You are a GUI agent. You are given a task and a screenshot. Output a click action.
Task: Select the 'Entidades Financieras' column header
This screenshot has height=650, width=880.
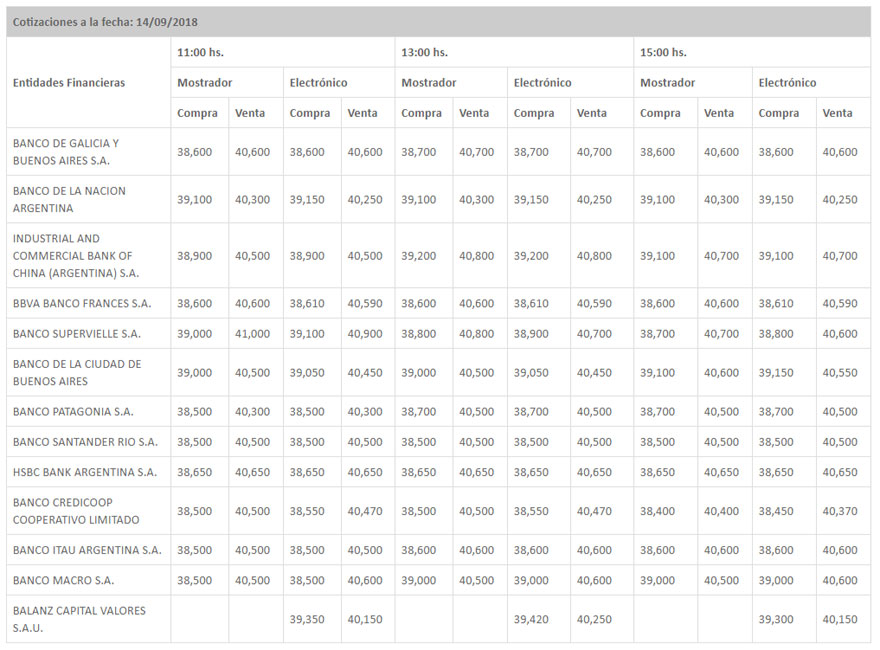click(x=69, y=83)
